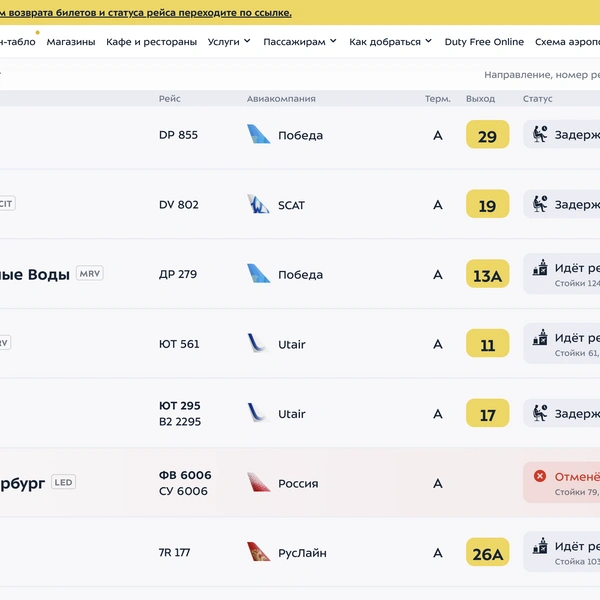Screen dimensions: 600x600
Task: Expand the Пассажирам dropdown menu
Action: click(300, 41)
